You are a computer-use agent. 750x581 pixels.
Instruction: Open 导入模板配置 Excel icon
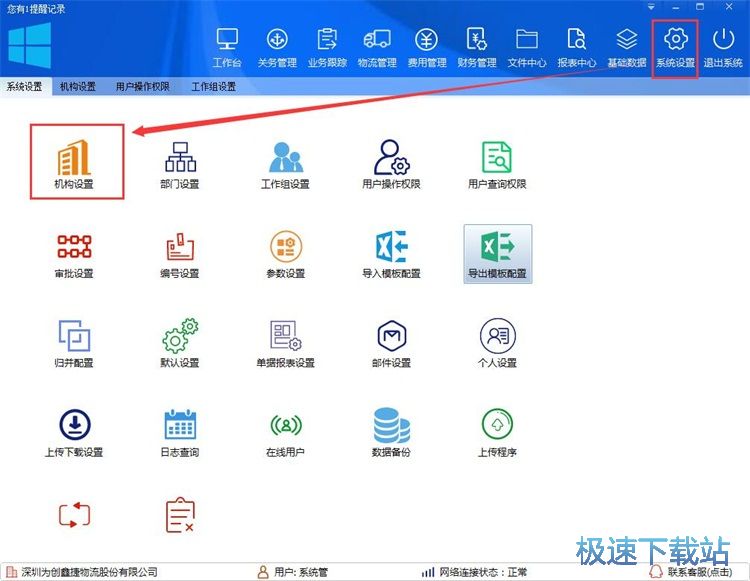391,255
